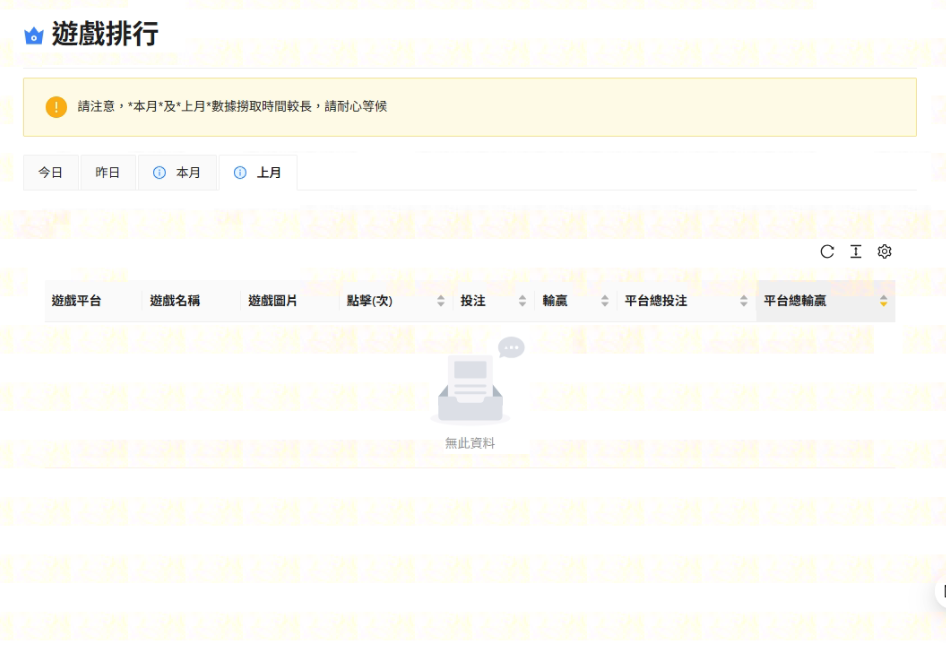Open the row density (column height) icon
The height and width of the screenshot is (652, 946).
click(x=856, y=252)
